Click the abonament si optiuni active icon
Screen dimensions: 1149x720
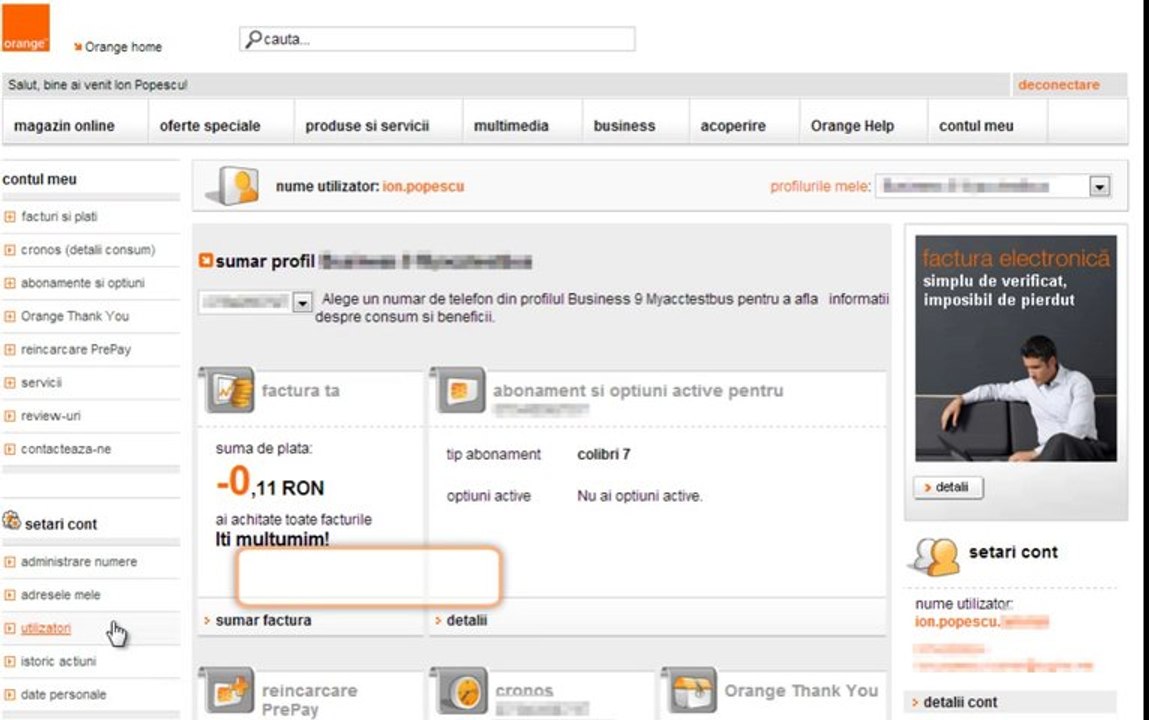[x=459, y=390]
